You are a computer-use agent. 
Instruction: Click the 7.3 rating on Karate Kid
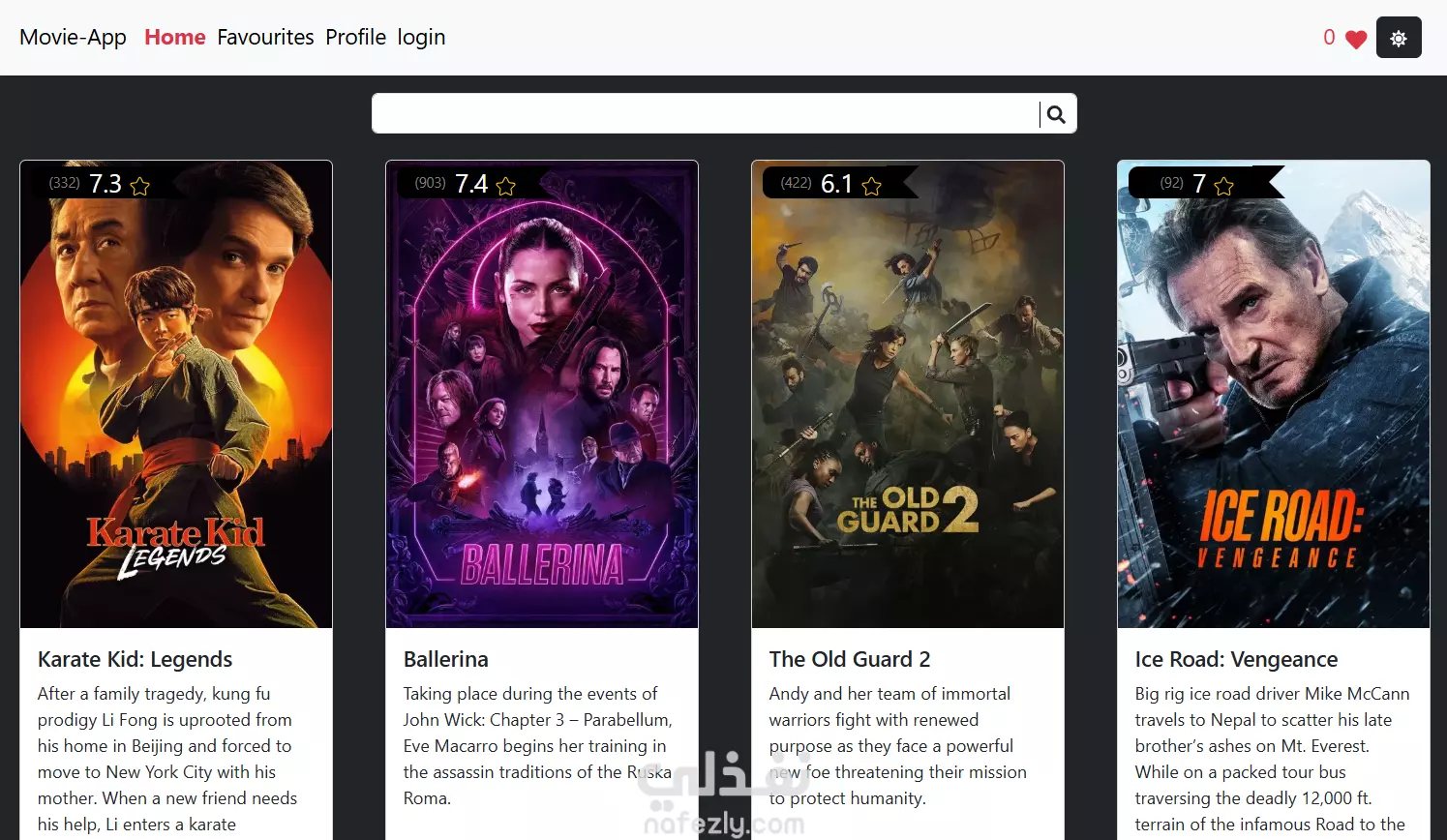(x=106, y=184)
